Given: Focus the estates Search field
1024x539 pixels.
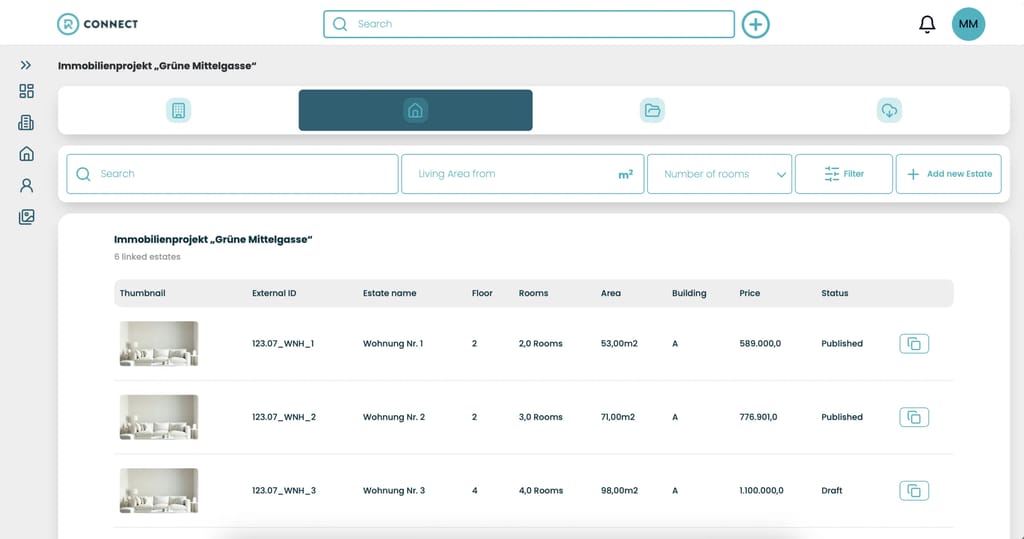Looking at the screenshot, I should (x=232, y=174).
